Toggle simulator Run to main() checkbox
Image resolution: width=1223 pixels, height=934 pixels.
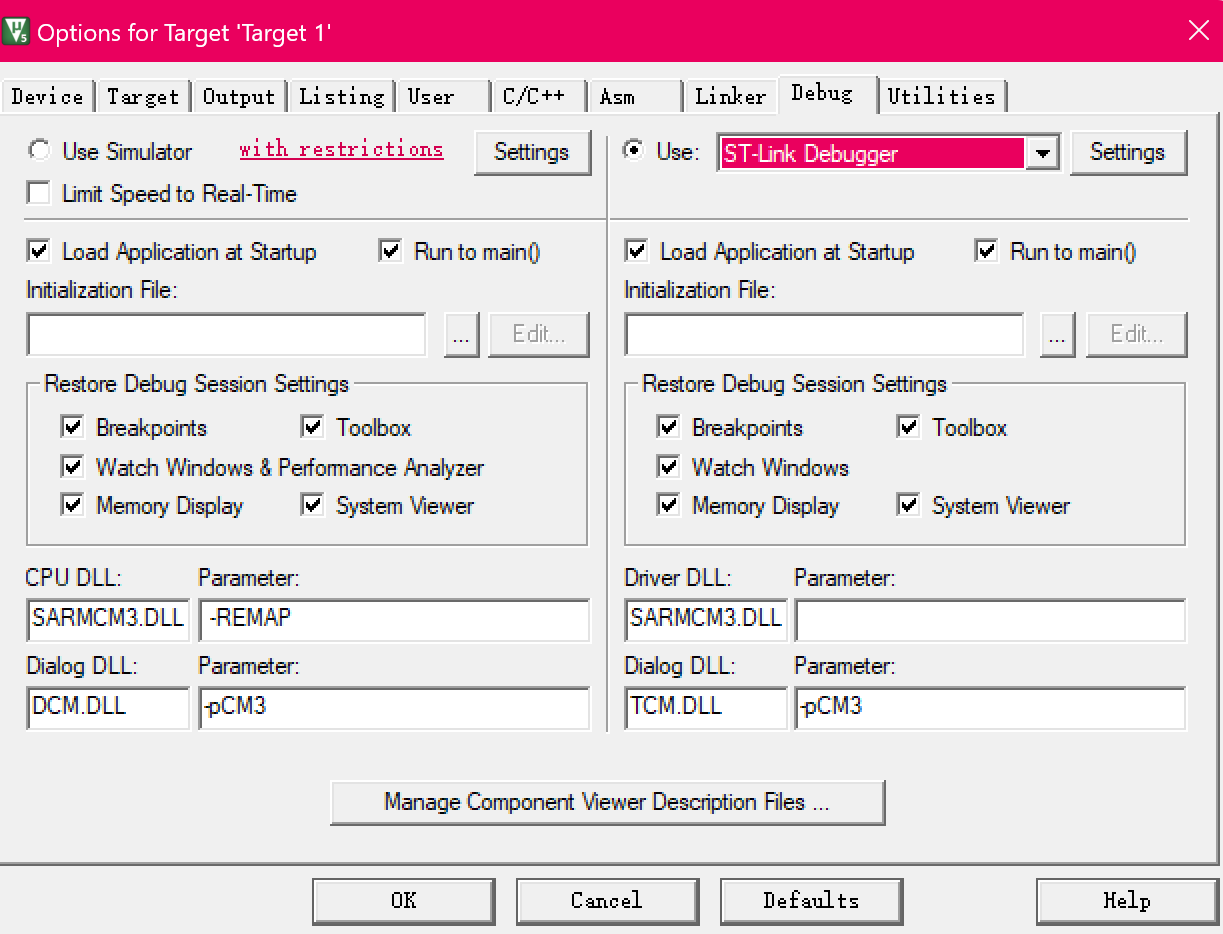(391, 251)
